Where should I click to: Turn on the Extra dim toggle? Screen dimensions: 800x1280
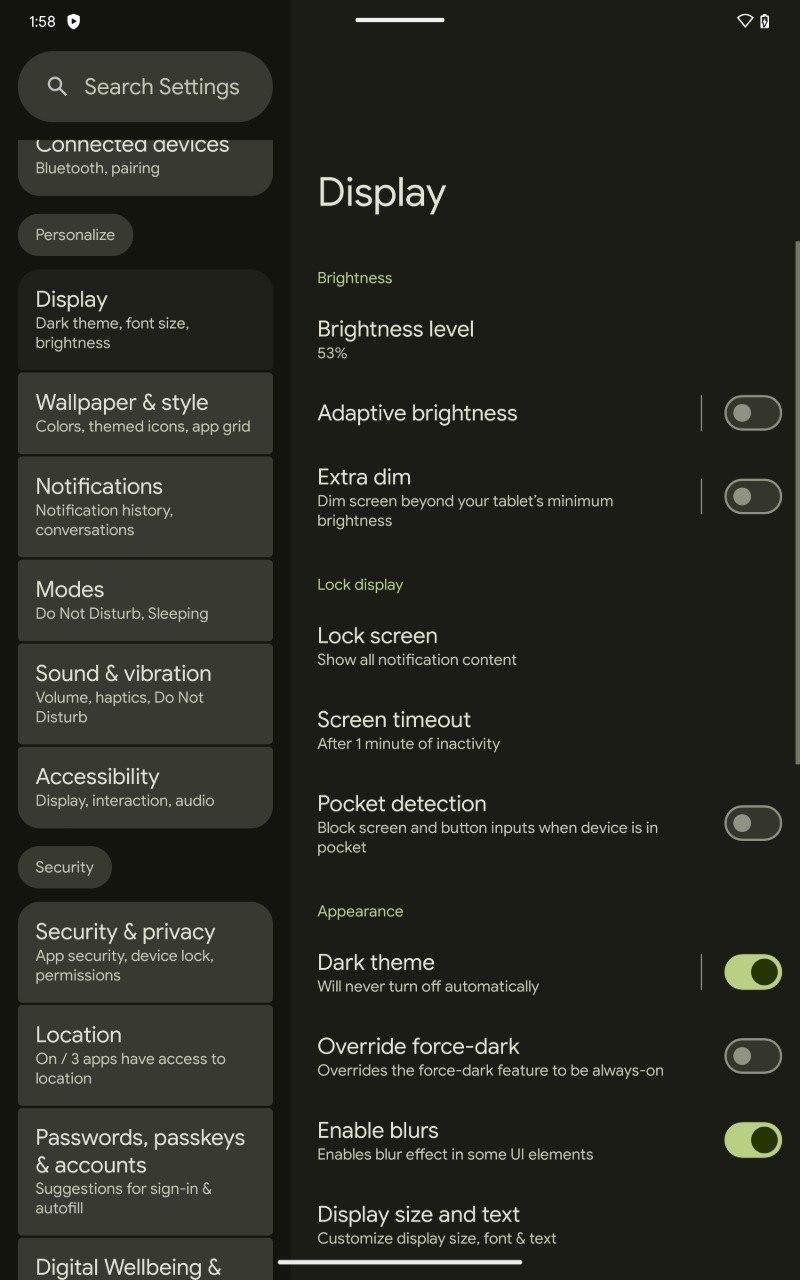click(x=752, y=497)
